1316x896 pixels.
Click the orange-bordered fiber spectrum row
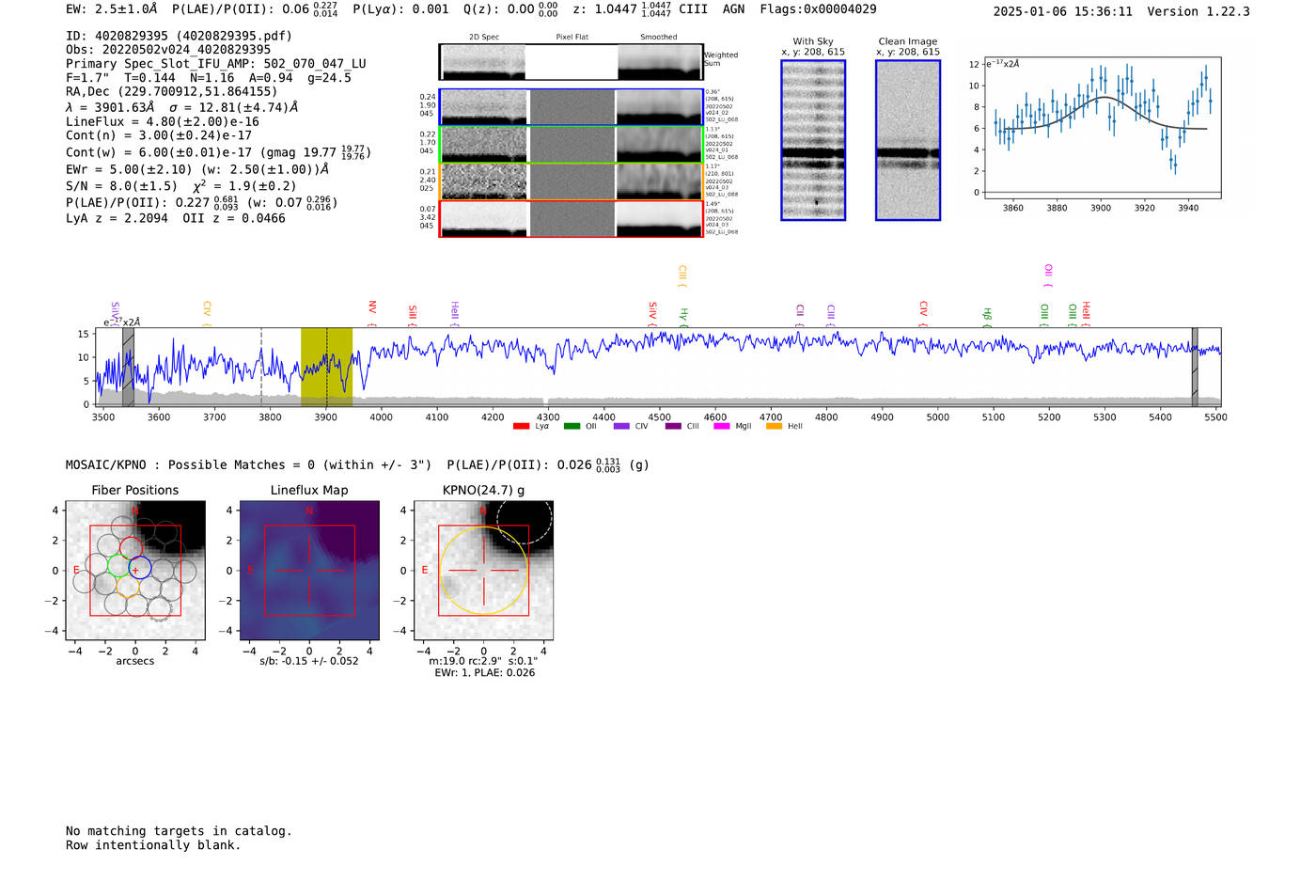571,181
